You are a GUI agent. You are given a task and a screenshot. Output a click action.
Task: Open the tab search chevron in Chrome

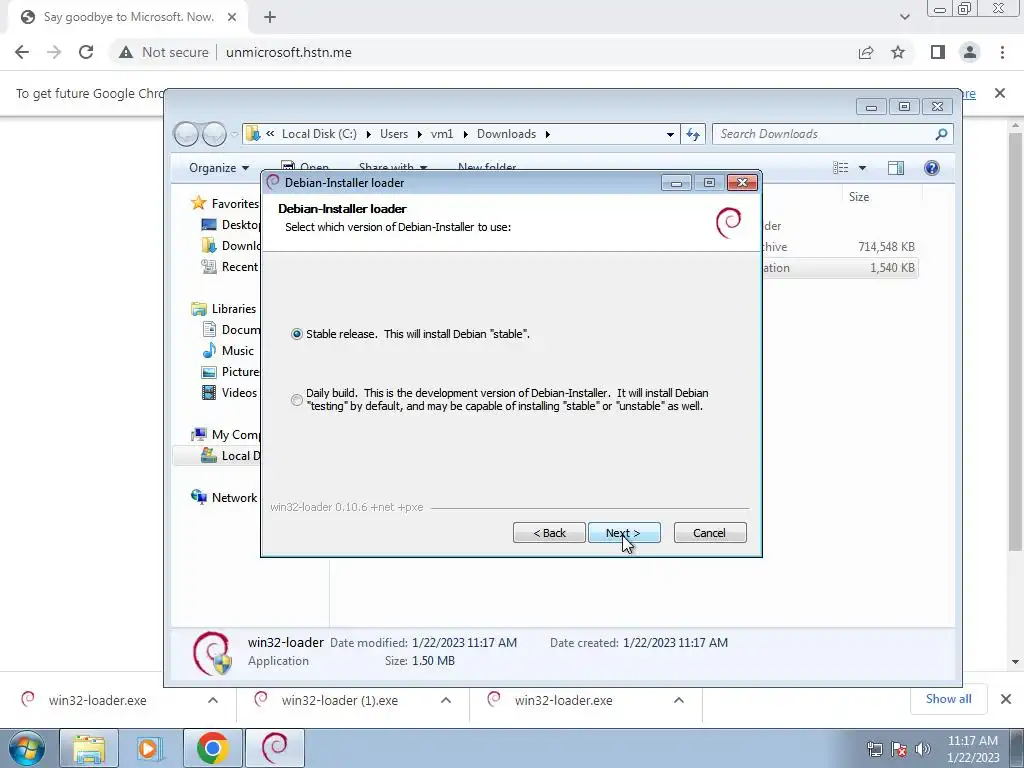click(904, 18)
